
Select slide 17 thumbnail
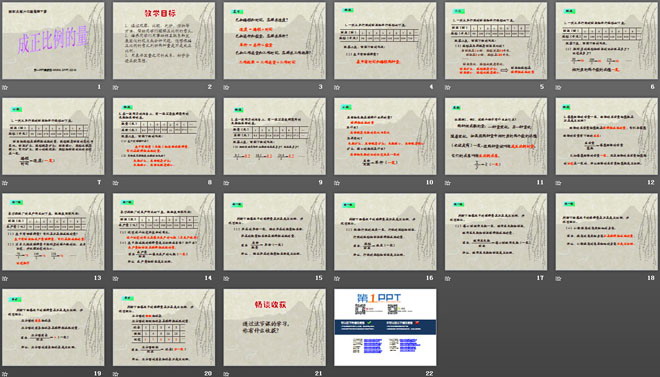496,232
